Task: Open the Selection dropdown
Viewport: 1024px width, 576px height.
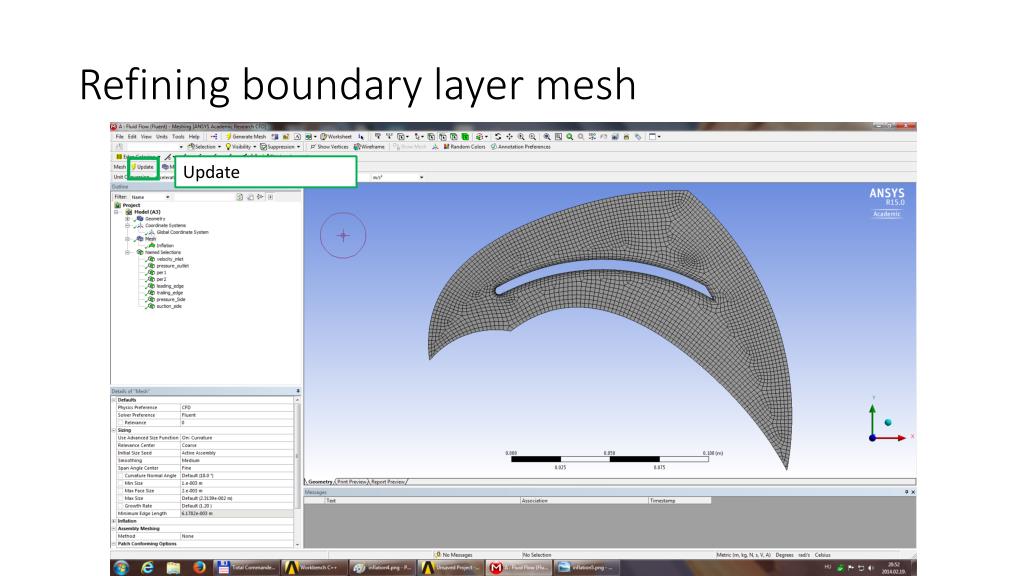Action: tap(204, 147)
